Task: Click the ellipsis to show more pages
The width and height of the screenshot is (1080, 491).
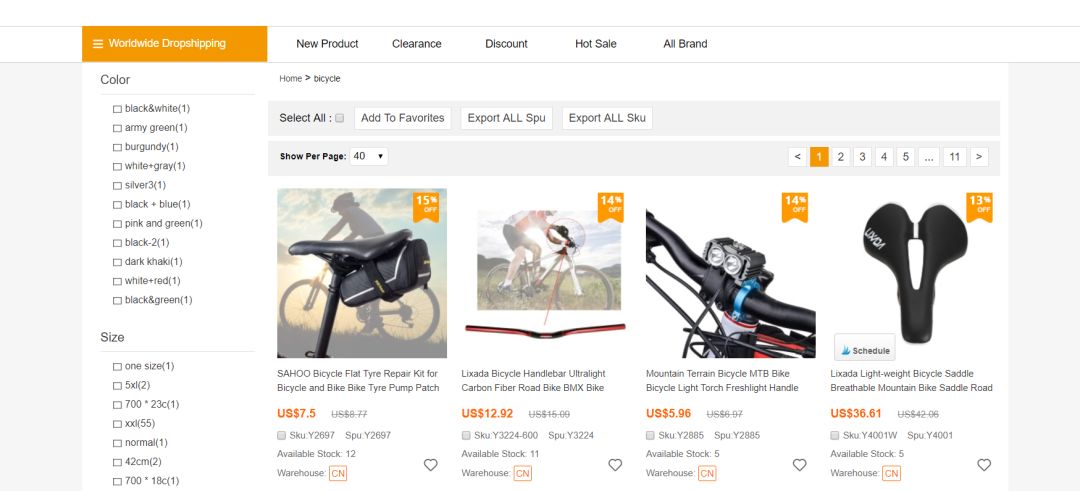Action: pyautogui.click(x=929, y=156)
